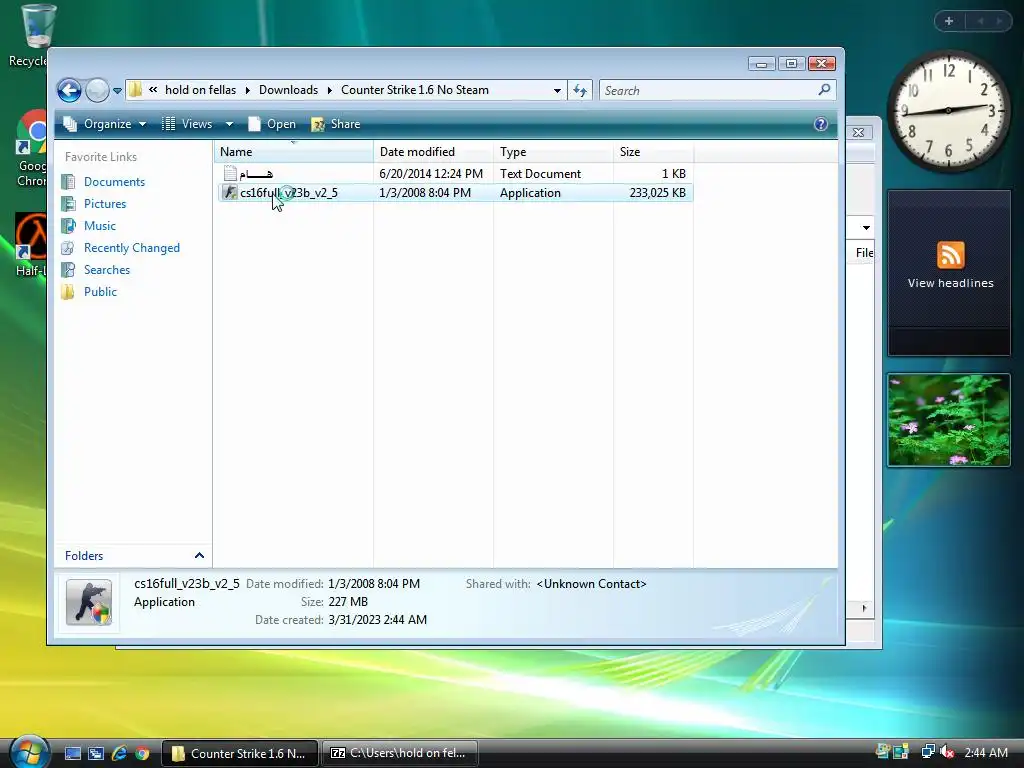Click View headlines feed gadget

949,273
